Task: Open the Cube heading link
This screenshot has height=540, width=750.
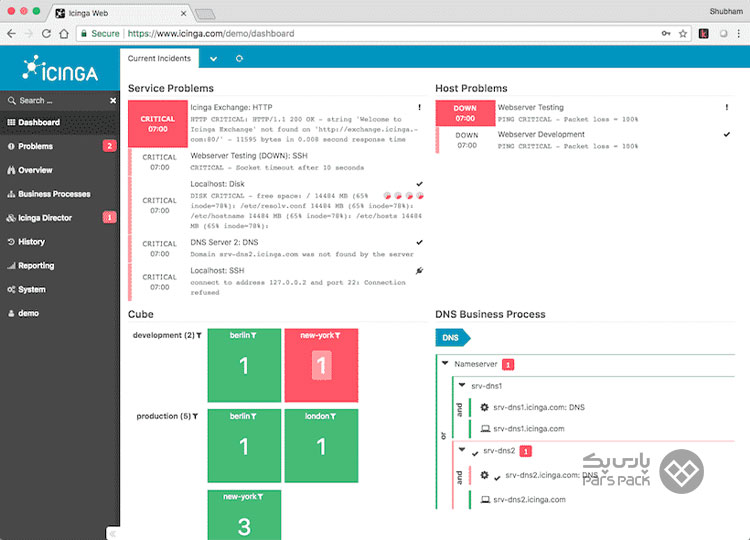Action: (x=141, y=314)
